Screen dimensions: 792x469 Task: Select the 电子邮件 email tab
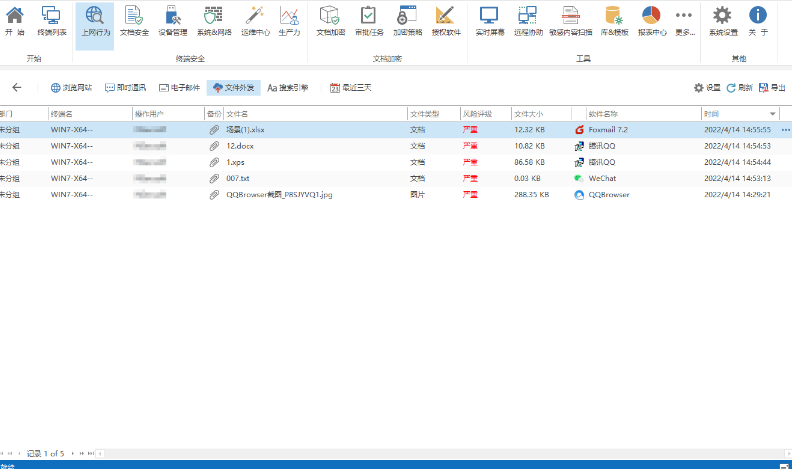[x=179, y=88]
